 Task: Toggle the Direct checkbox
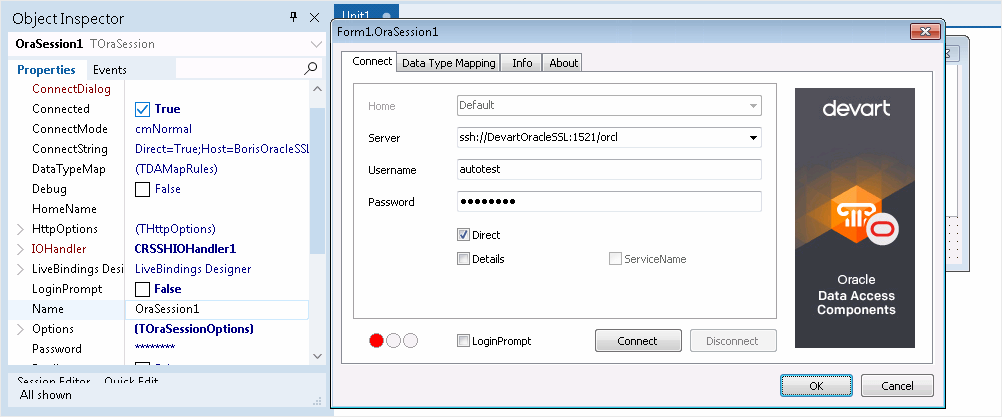pos(463,235)
